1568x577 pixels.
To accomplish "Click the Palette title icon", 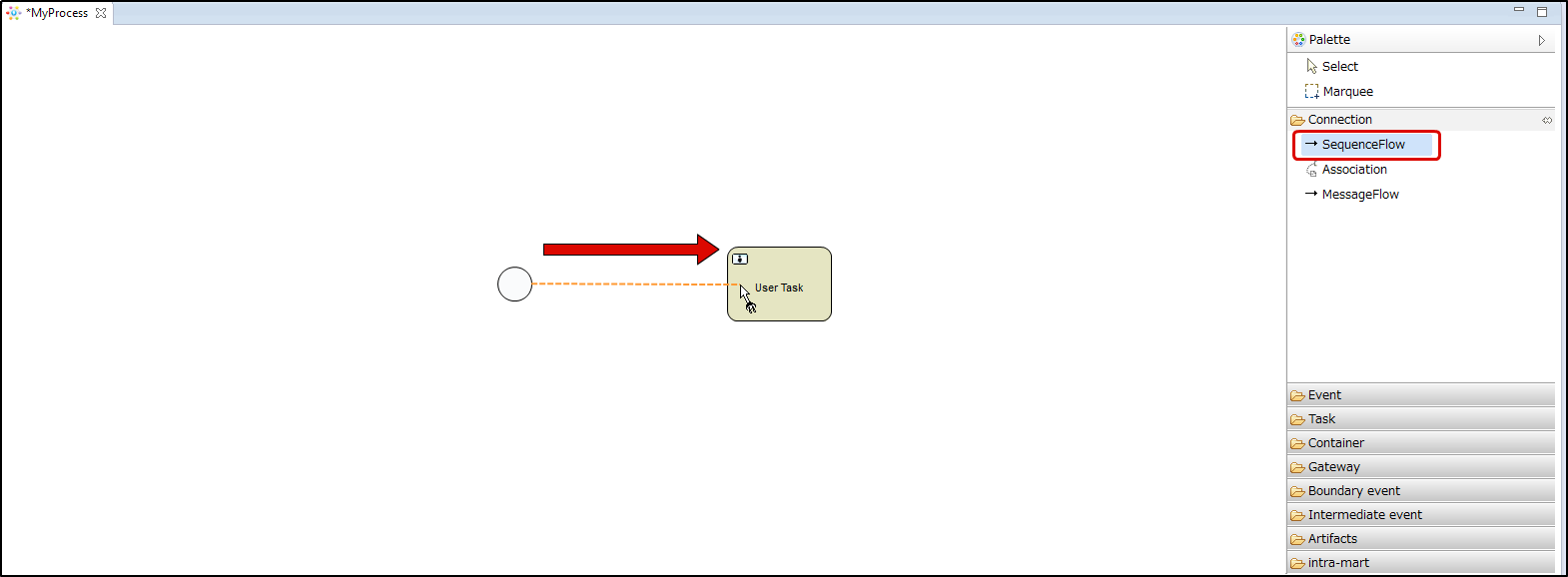I will tap(1298, 40).
